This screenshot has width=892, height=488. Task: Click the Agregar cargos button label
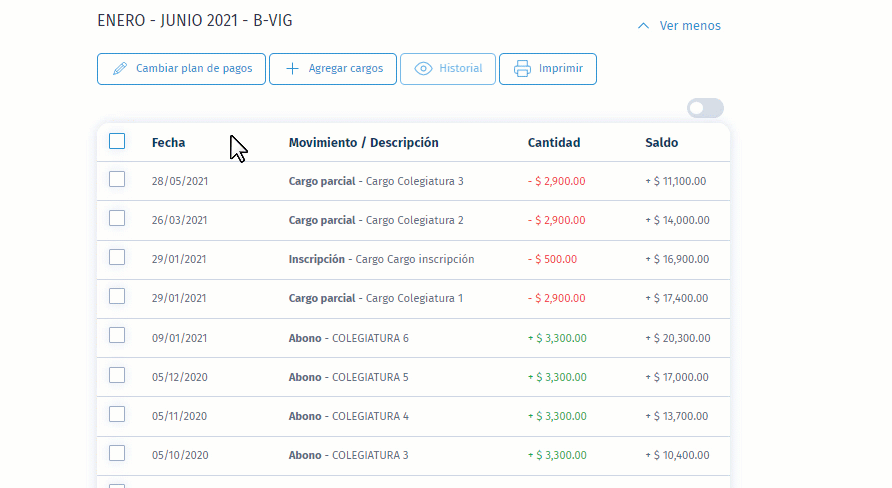[345, 68]
